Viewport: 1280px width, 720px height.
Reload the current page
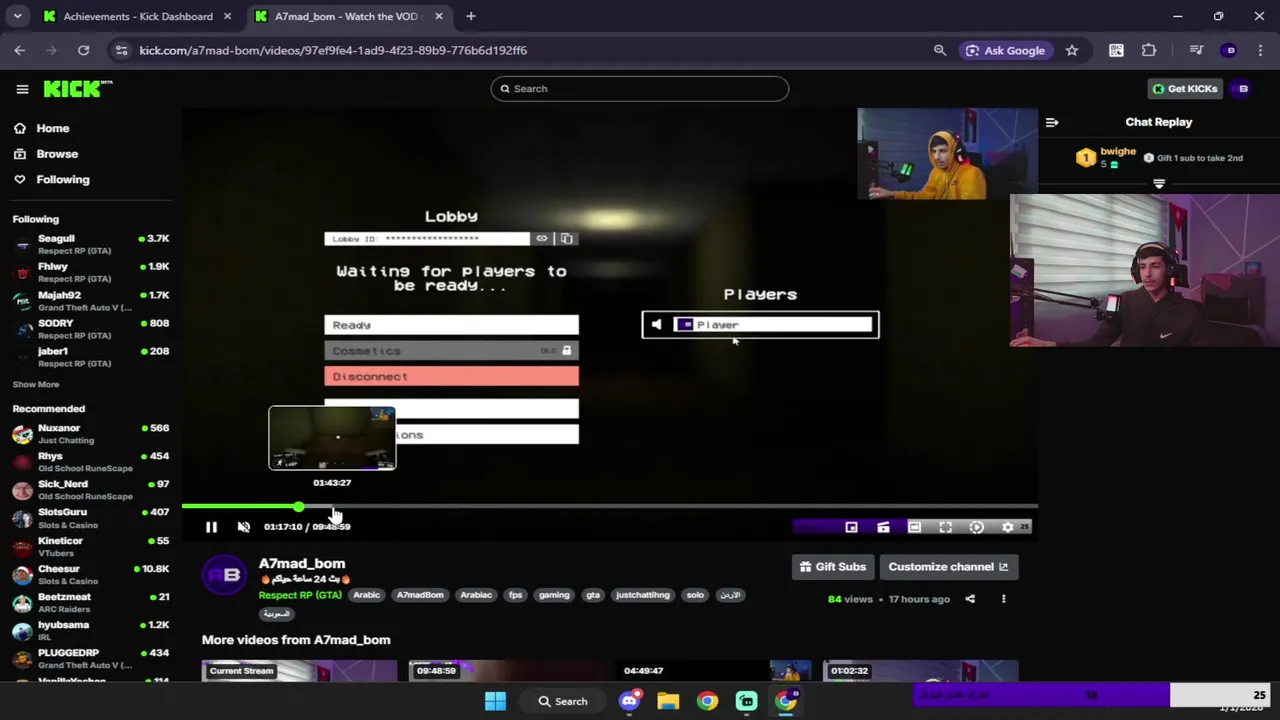pos(84,50)
